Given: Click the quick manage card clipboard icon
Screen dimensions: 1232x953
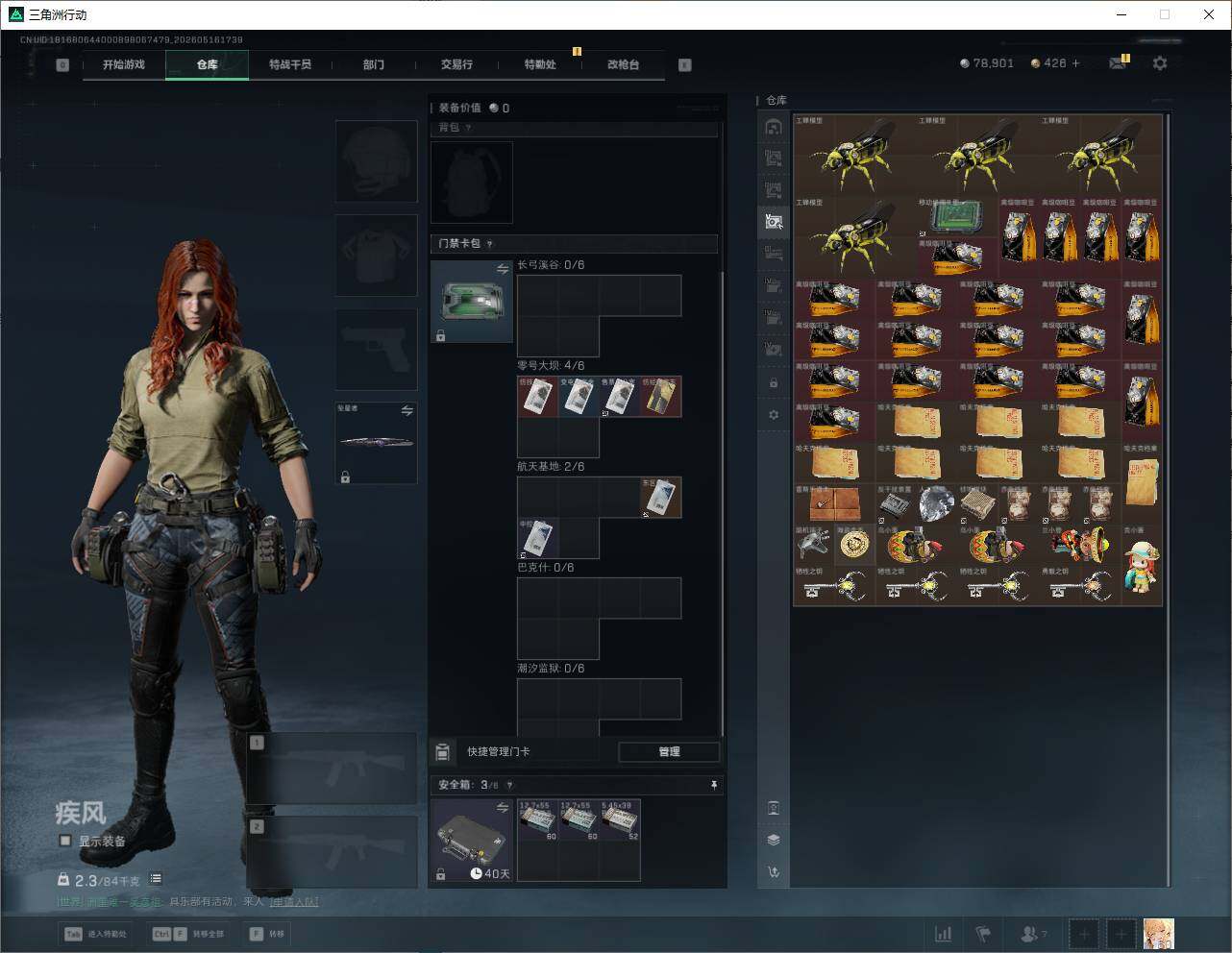Looking at the screenshot, I should click(443, 751).
